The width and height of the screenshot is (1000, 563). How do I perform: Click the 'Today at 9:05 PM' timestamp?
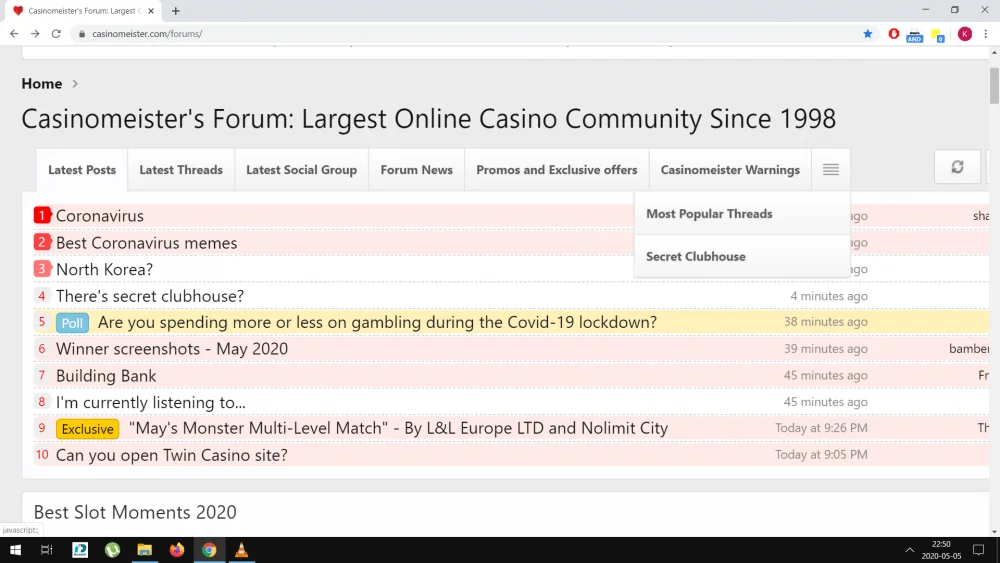point(821,455)
